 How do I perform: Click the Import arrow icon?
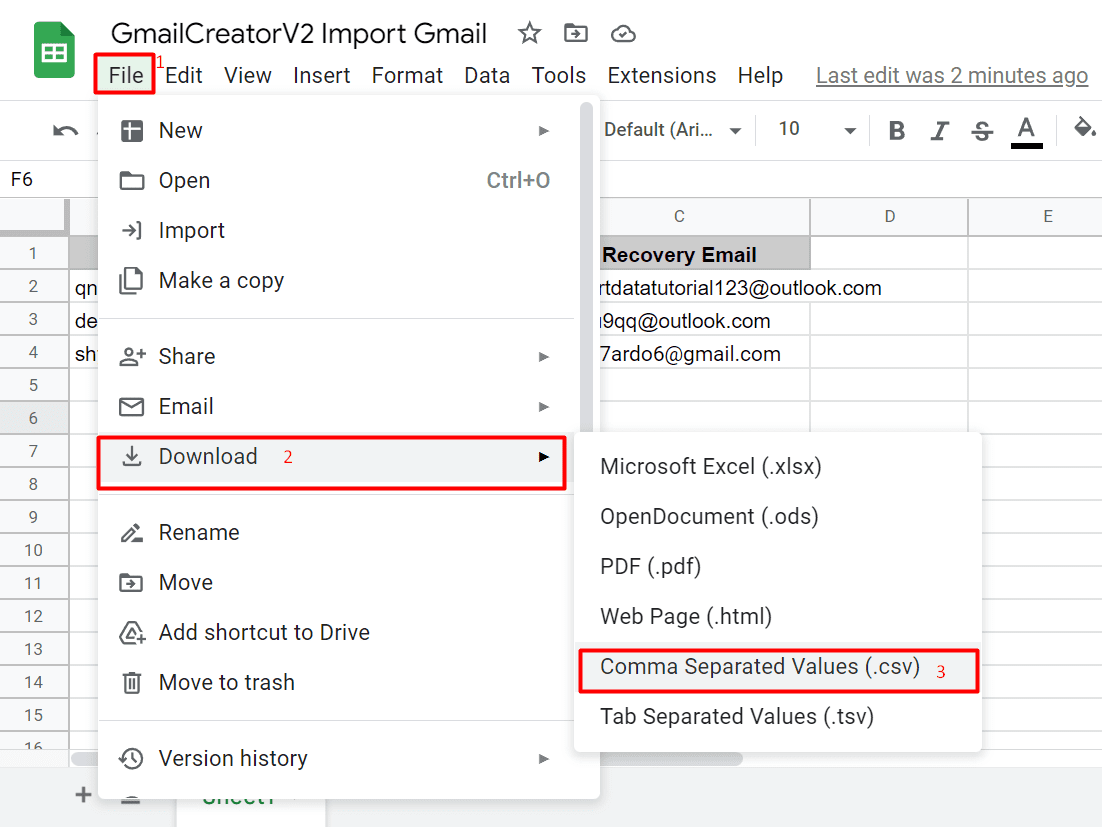tap(131, 230)
